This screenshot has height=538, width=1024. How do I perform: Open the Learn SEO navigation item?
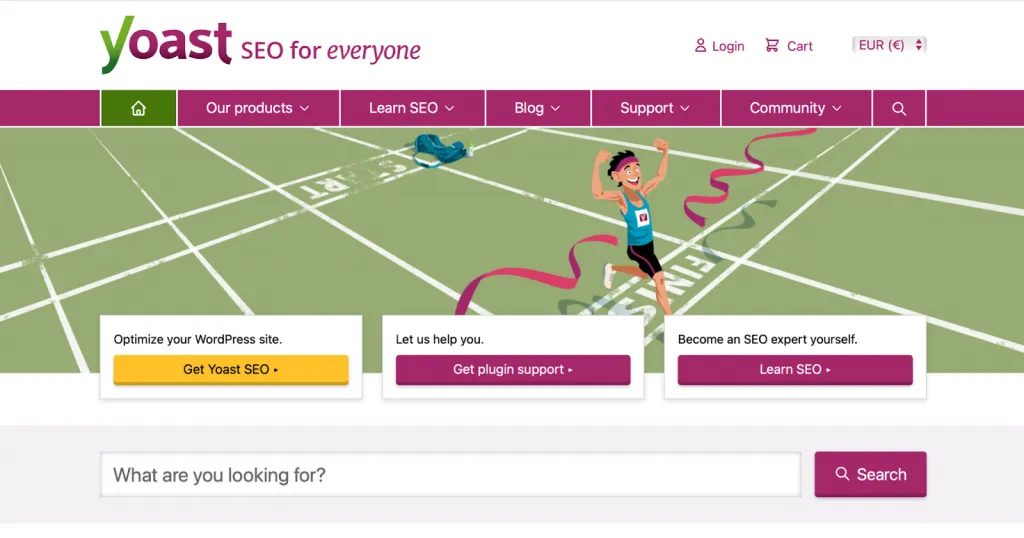413,108
